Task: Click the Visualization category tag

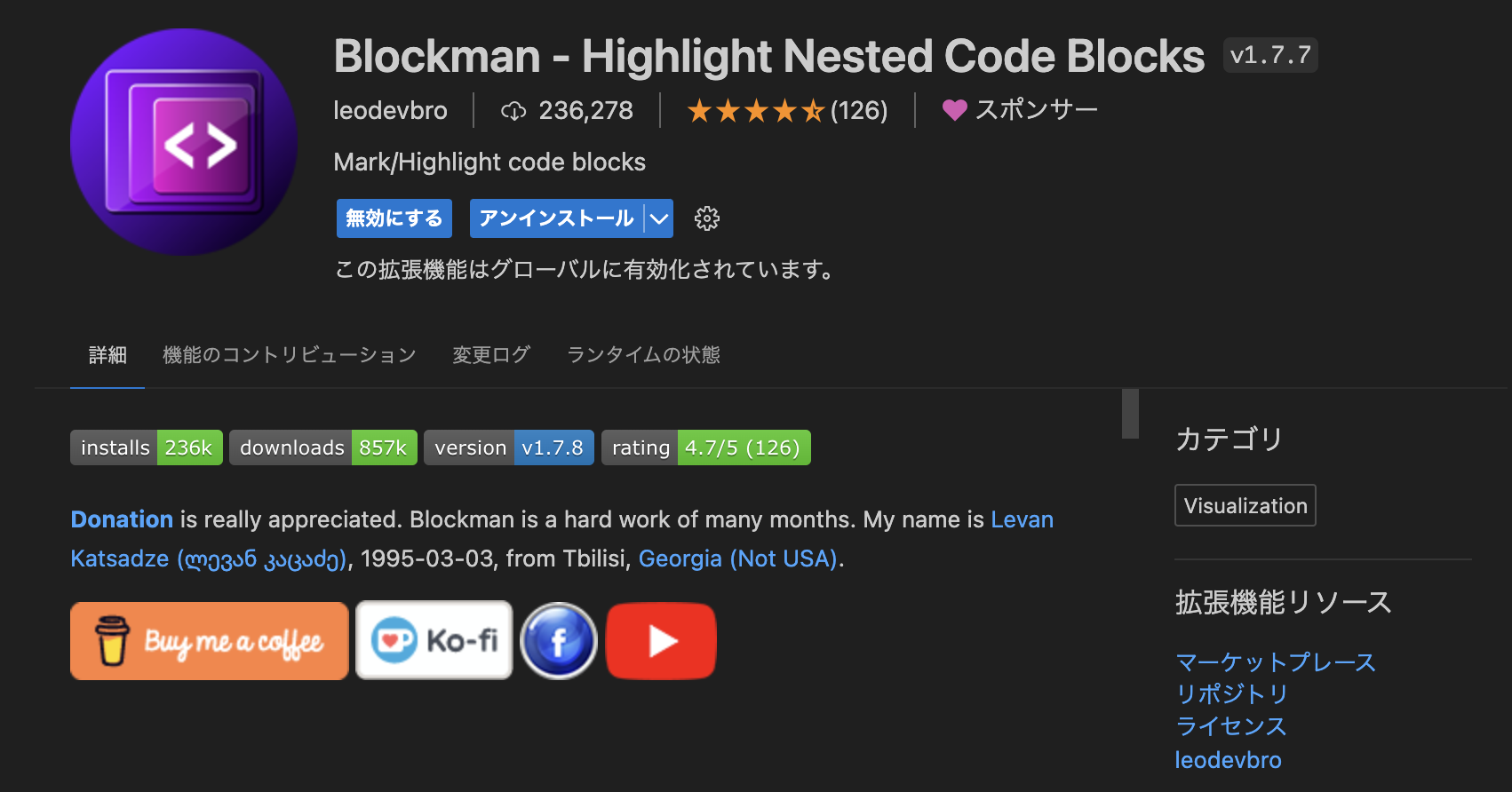Action: [1245, 506]
